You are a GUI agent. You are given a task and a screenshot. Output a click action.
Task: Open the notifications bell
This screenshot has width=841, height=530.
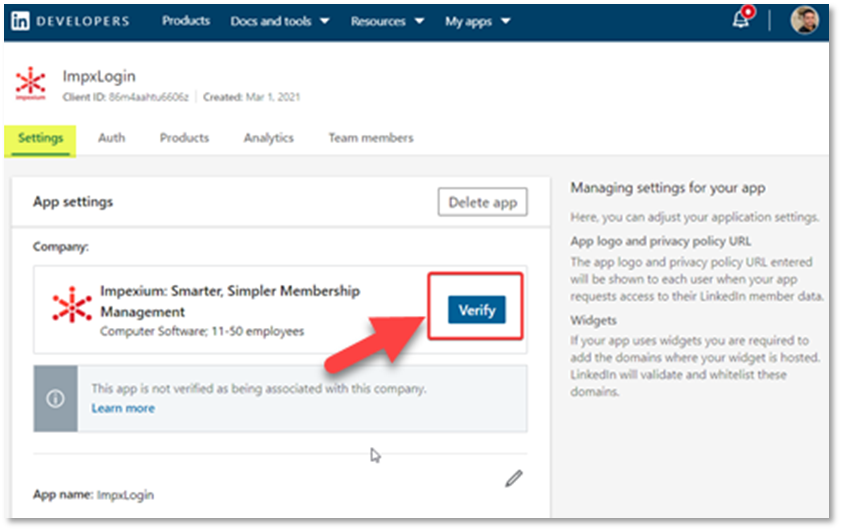tap(743, 18)
